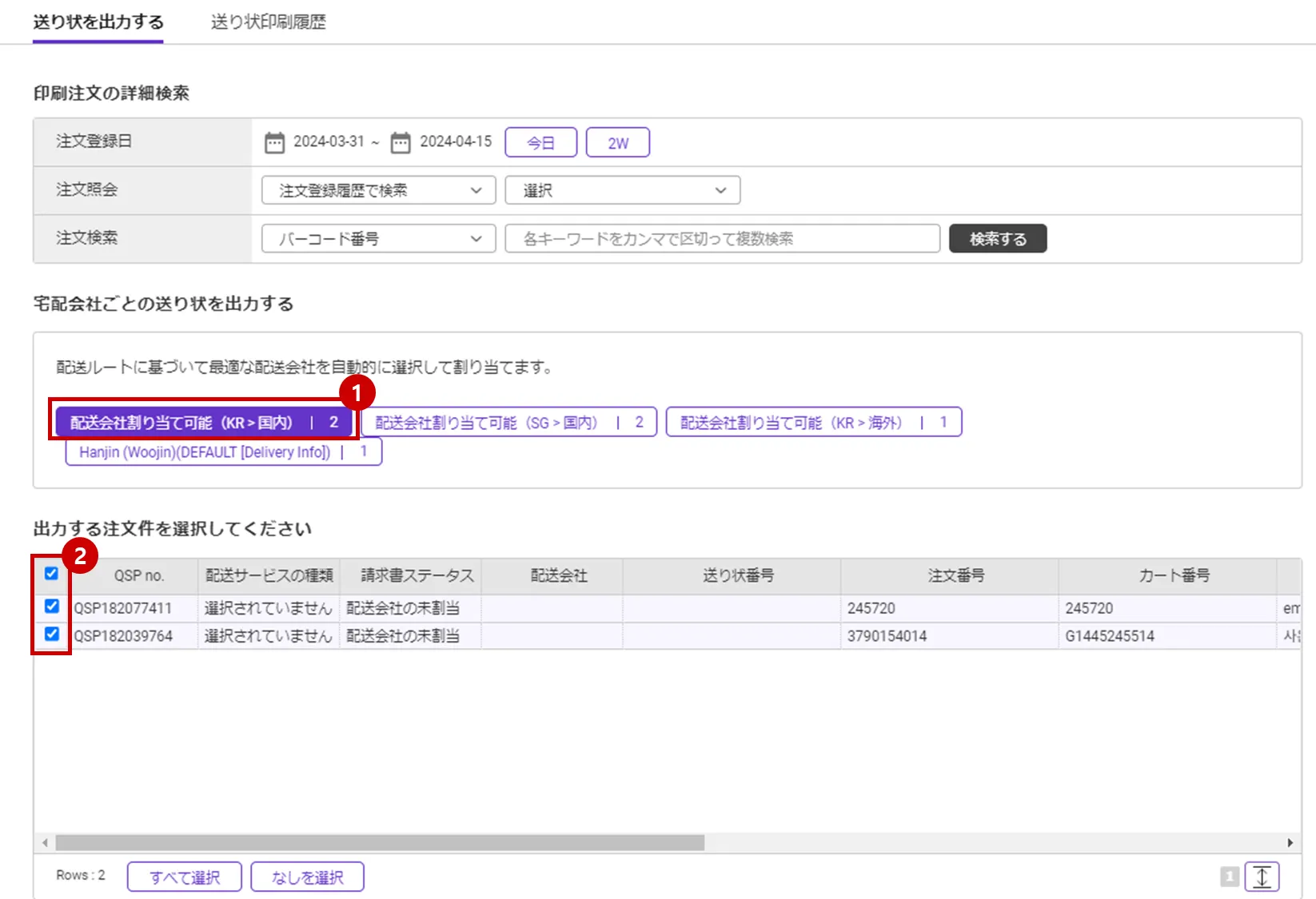Click the horizontal table scrollbar

tap(380, 842)
